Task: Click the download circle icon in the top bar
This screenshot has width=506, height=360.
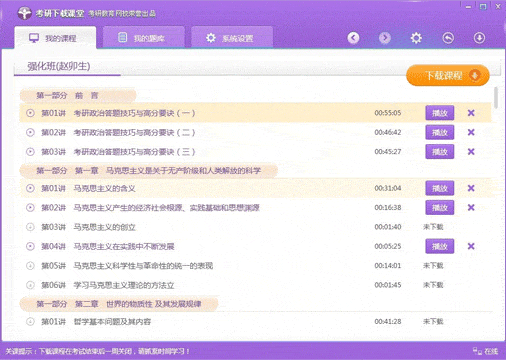Action: tap(479, 38)
